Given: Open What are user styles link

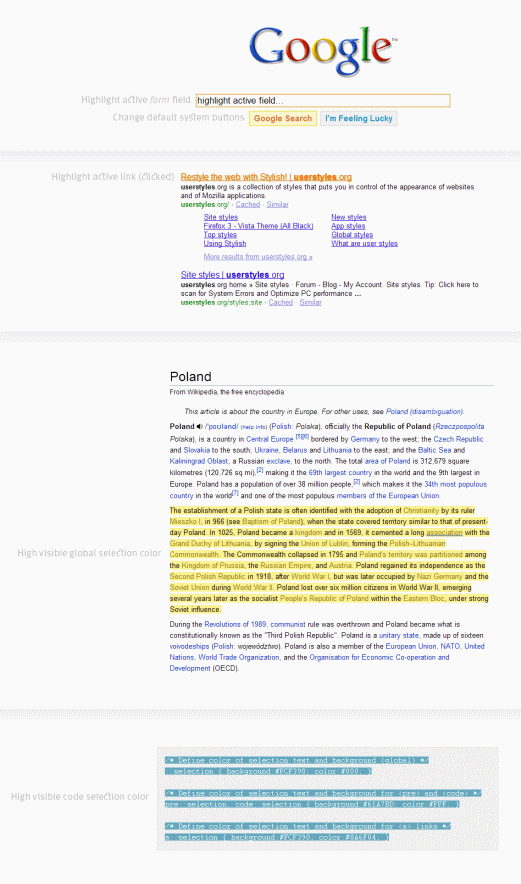Looking at the screenshot, I should (x=364, y=244).
